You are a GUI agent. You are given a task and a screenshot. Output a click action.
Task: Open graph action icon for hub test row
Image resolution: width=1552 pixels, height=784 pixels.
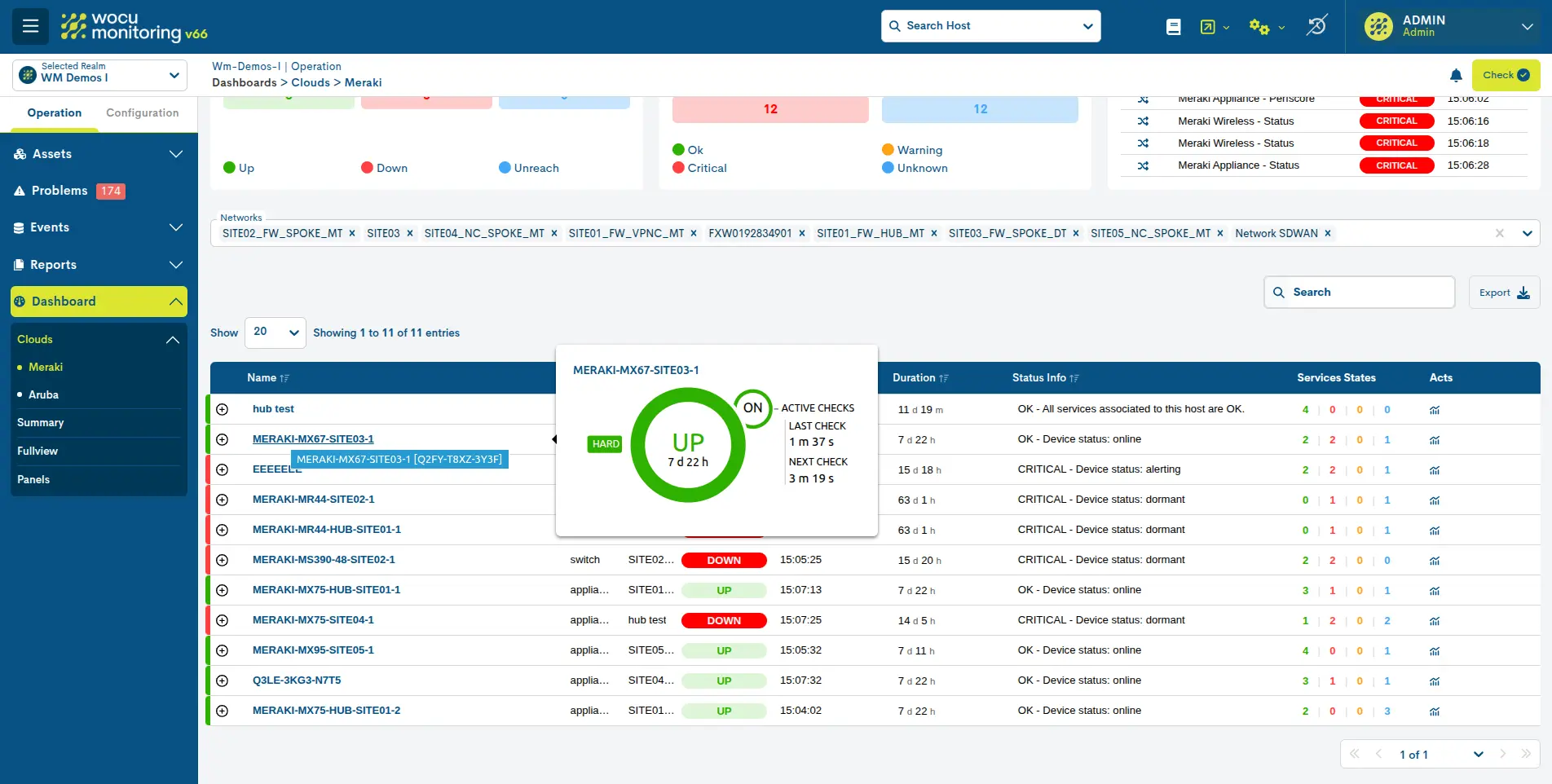coord(1435,410)
